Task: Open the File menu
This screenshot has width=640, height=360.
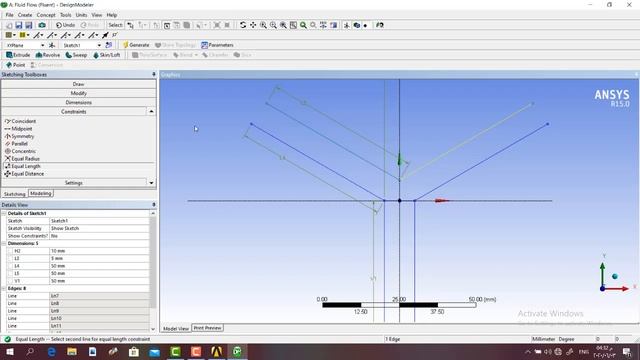Action: [x=9, y=15]
